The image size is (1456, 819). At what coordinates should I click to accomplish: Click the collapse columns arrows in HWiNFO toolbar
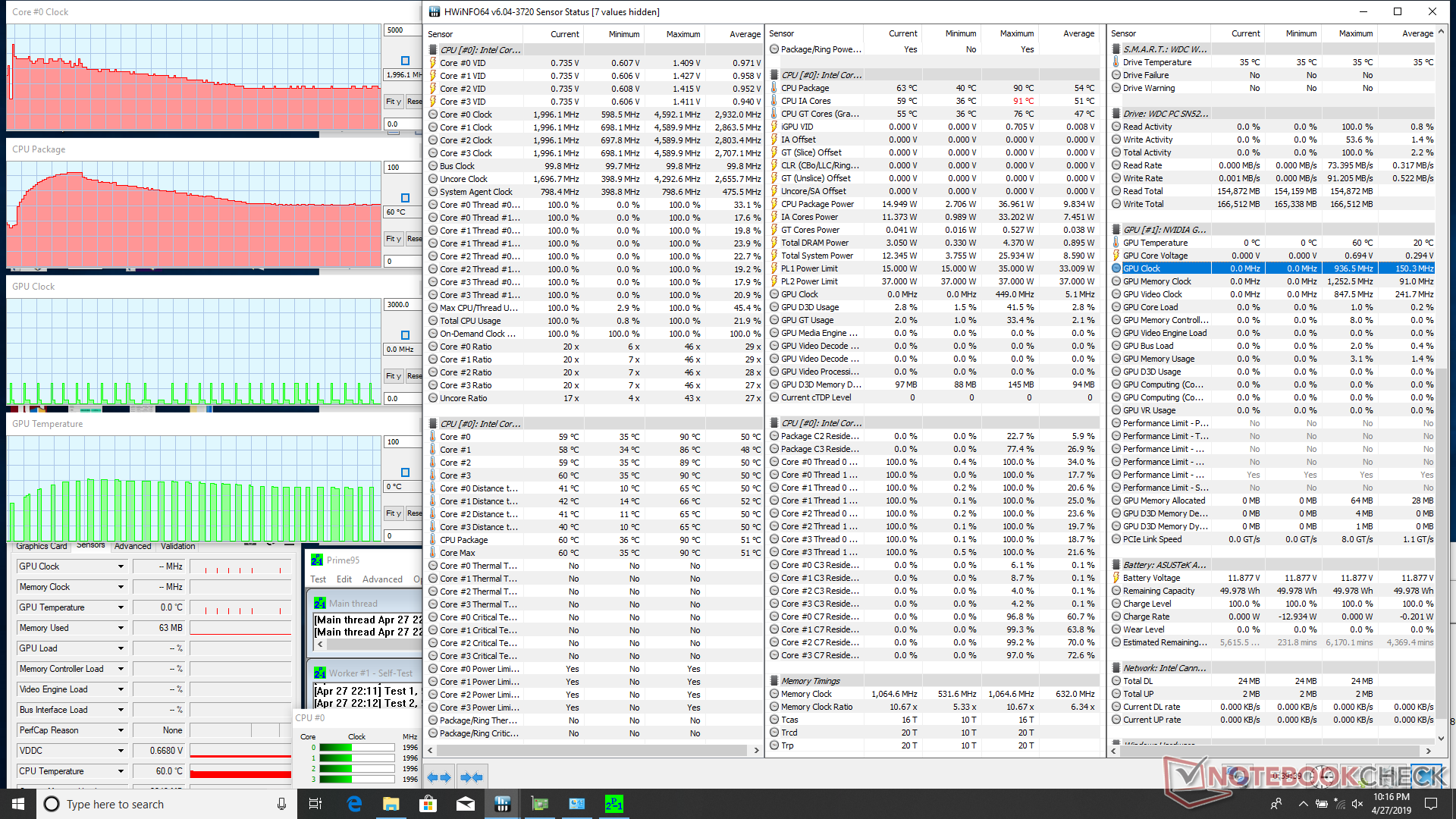pos(472,777)
